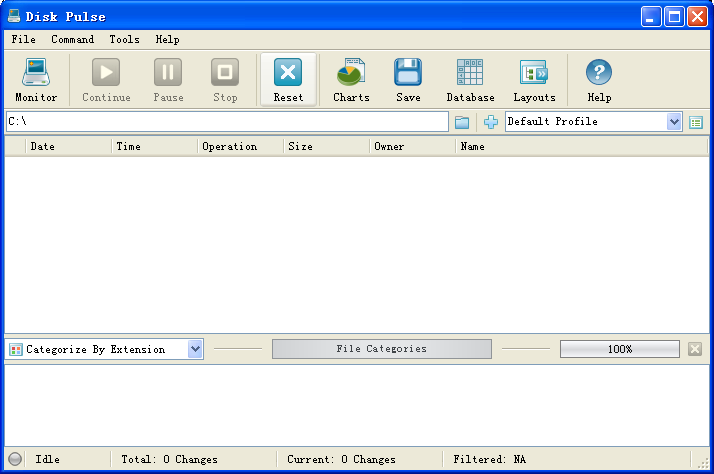Click the Disk Pulse title bar icon
The height and width of the screenshot is (474, 714).
[x=14, y=16]
